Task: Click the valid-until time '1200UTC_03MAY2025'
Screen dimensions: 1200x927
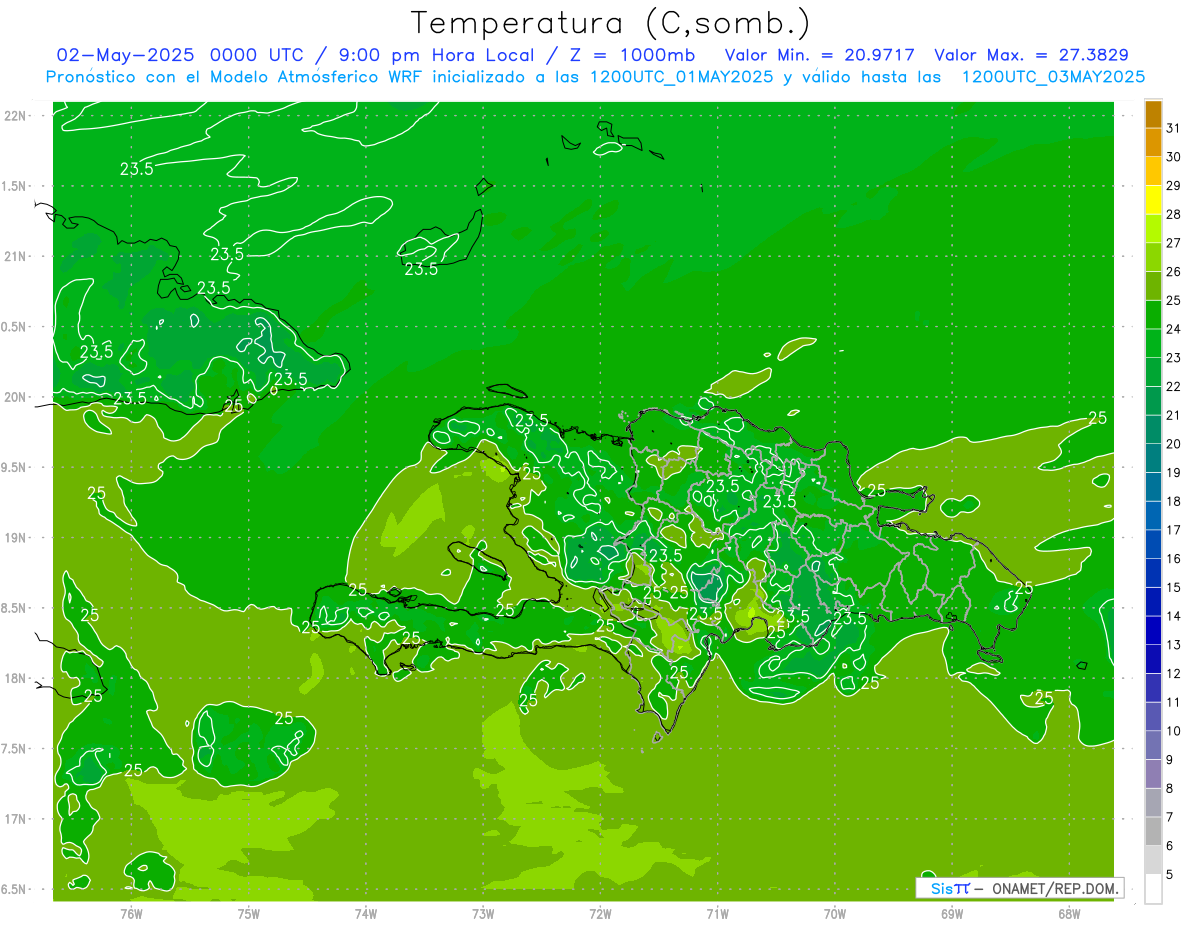Action: coord(1053,77)
